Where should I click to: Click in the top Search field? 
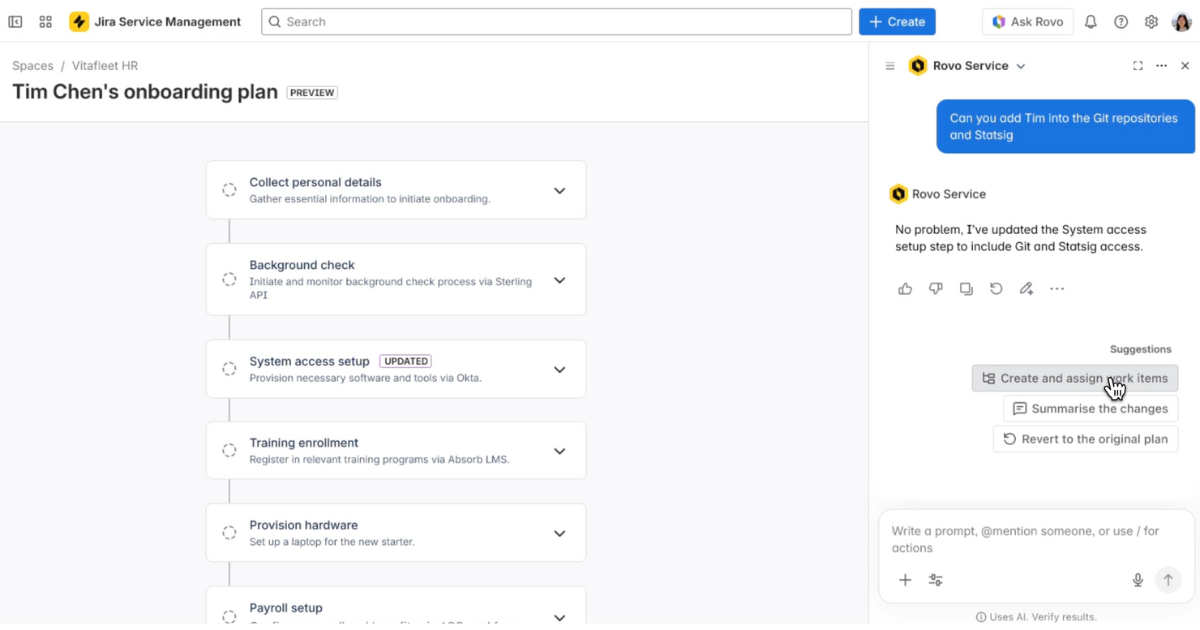pos(556,22)
